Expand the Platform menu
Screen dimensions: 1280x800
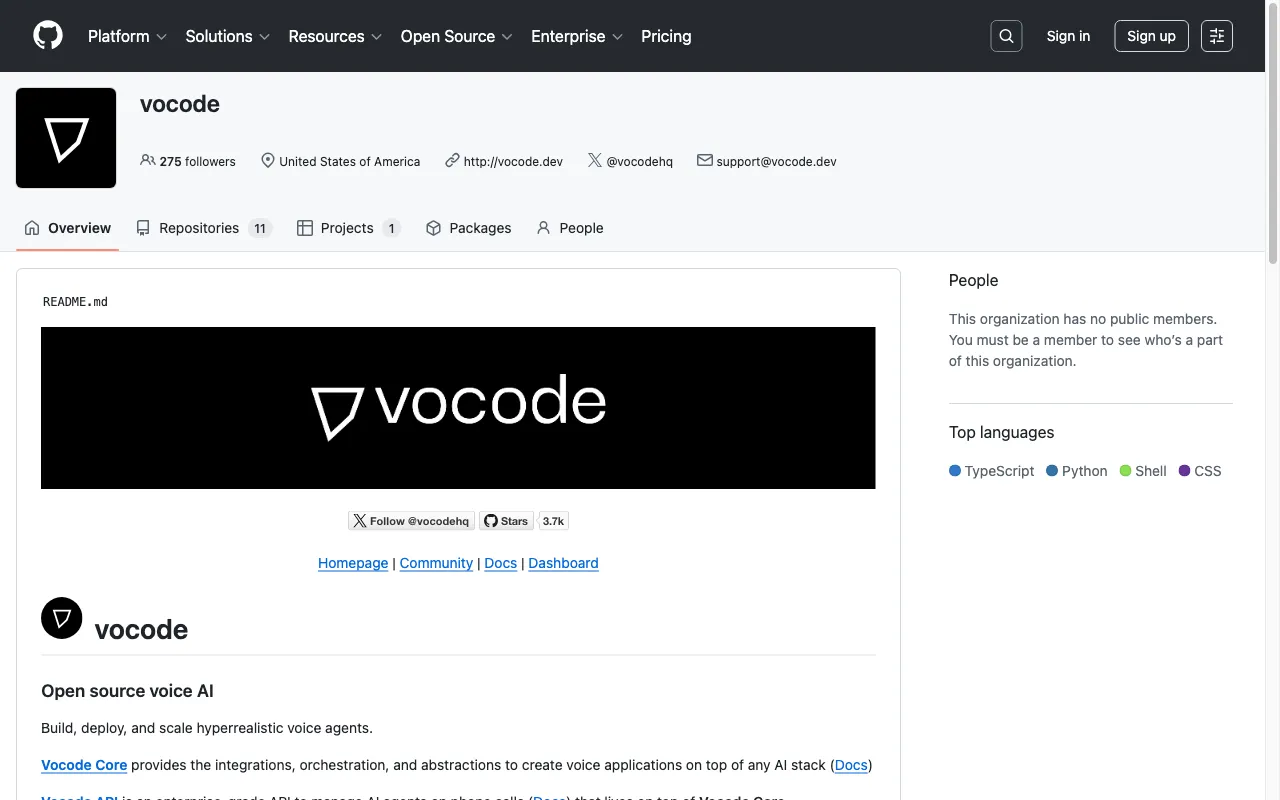127,36
